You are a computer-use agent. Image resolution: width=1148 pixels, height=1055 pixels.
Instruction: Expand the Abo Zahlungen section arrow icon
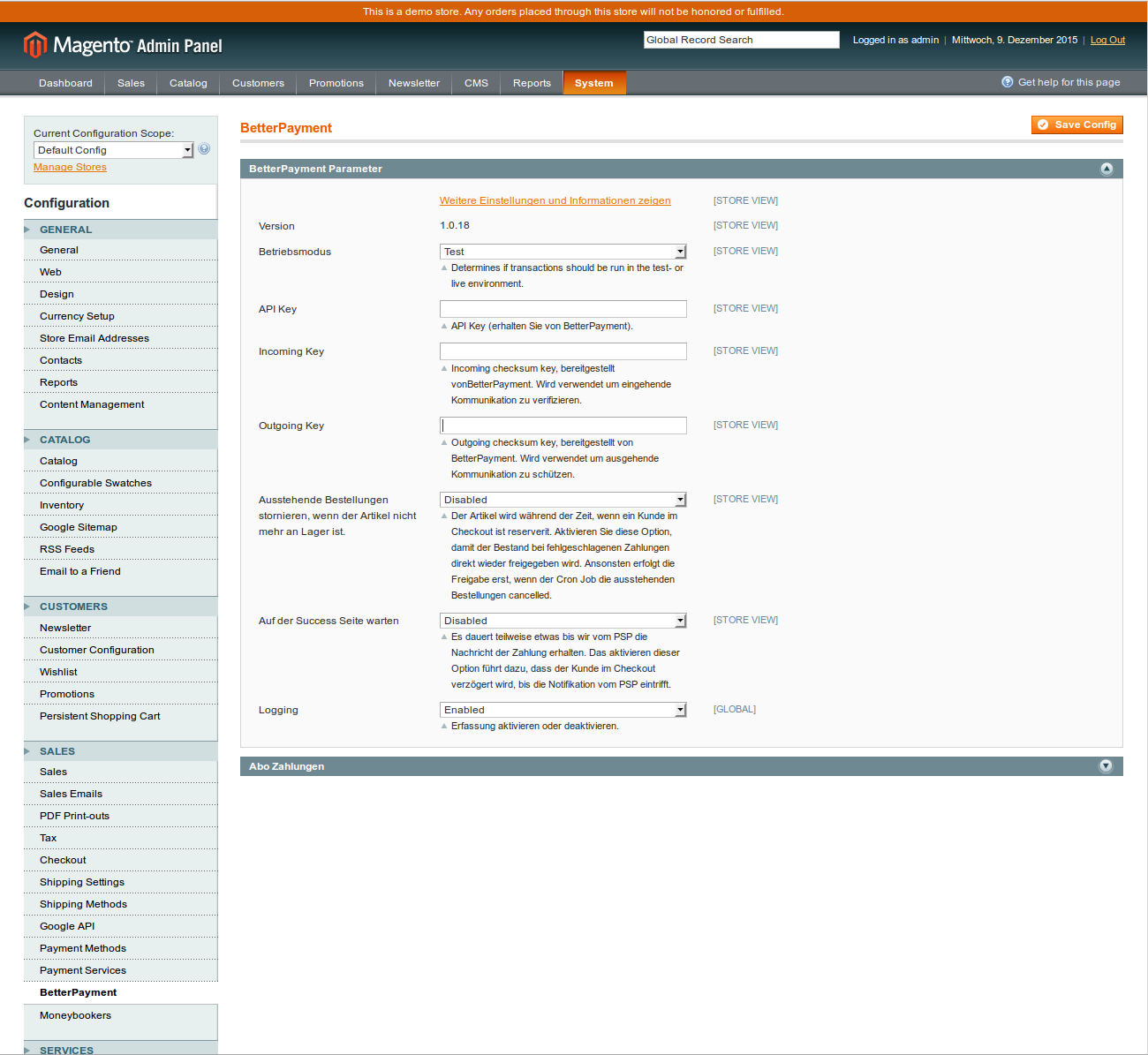[1105, 766]
